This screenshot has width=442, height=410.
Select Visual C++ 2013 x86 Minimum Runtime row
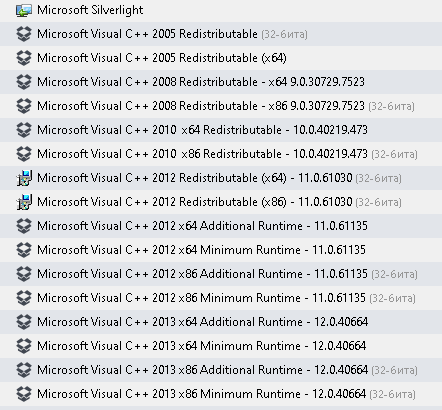[x=221, y=394]
